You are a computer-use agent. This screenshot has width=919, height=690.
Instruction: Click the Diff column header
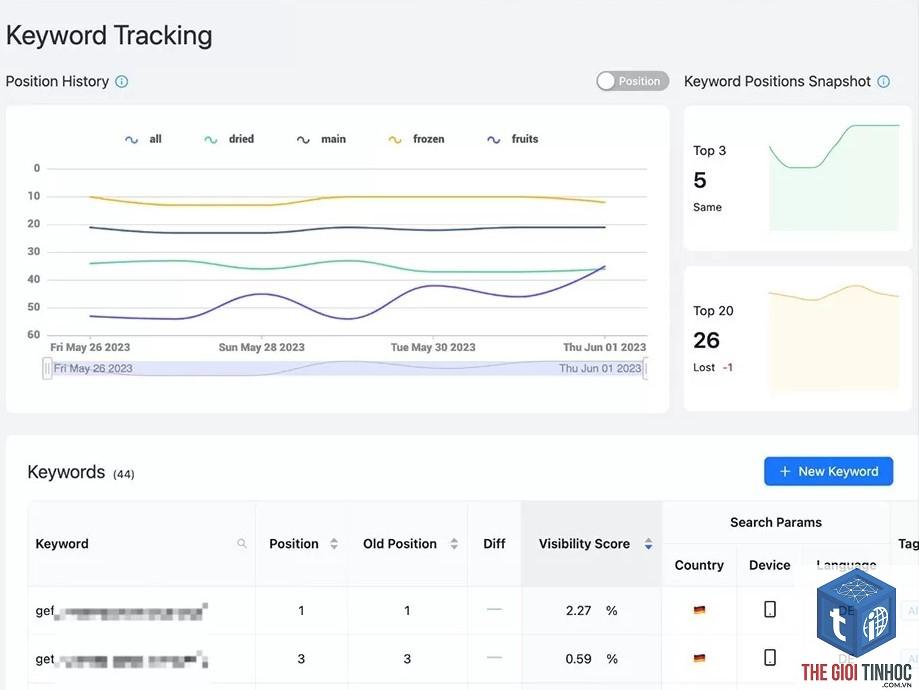click(494, 543)
